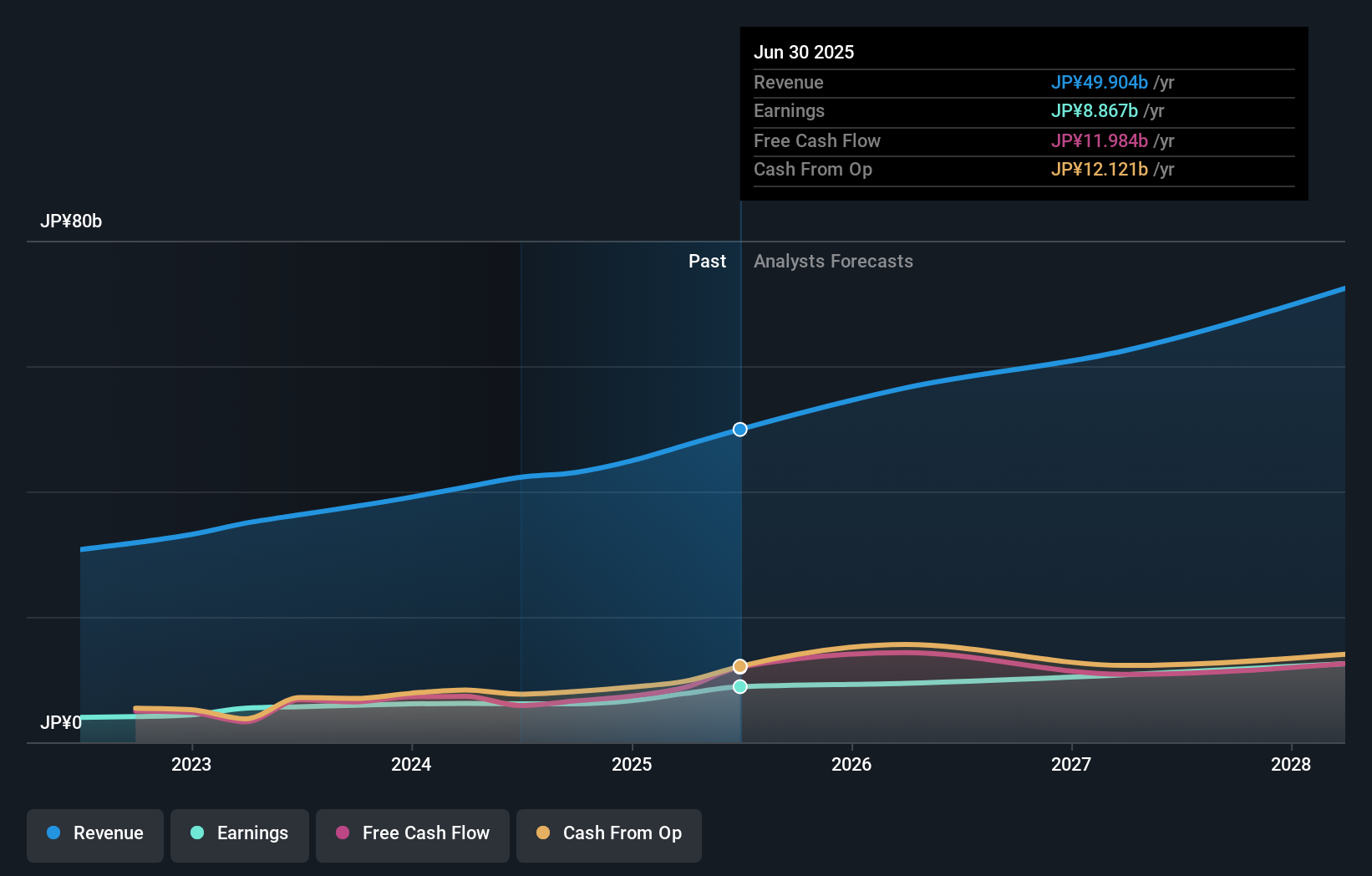Image resolution: width=1372 pixels, height=876 pixels.
Task: Toggle the Cash From Op series visibility
Action: pos(608,834)
